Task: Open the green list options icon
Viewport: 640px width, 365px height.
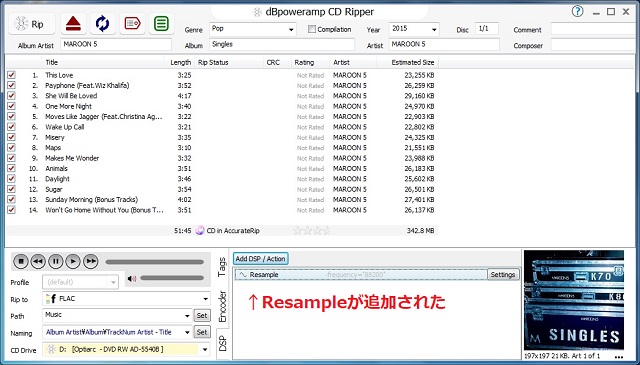Action: click(x=162, y=24)
